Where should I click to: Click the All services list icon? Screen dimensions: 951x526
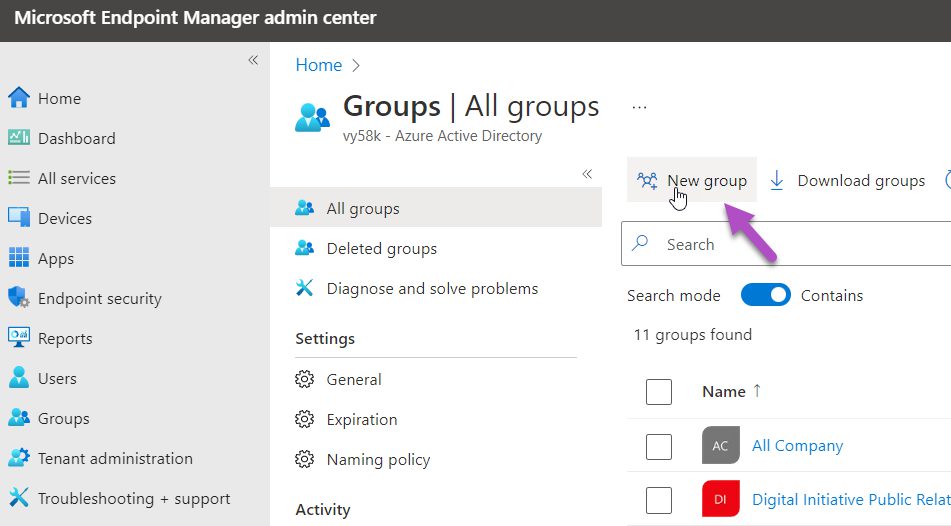pos(19,178)
